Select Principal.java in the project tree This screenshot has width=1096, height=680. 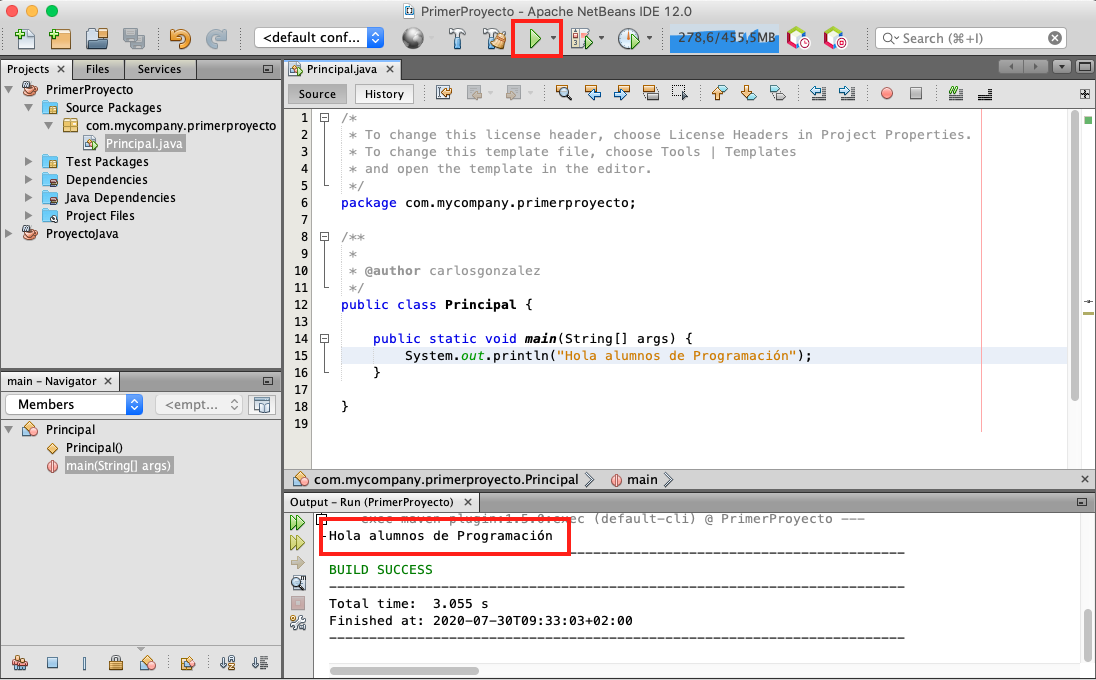coord(144,143)
